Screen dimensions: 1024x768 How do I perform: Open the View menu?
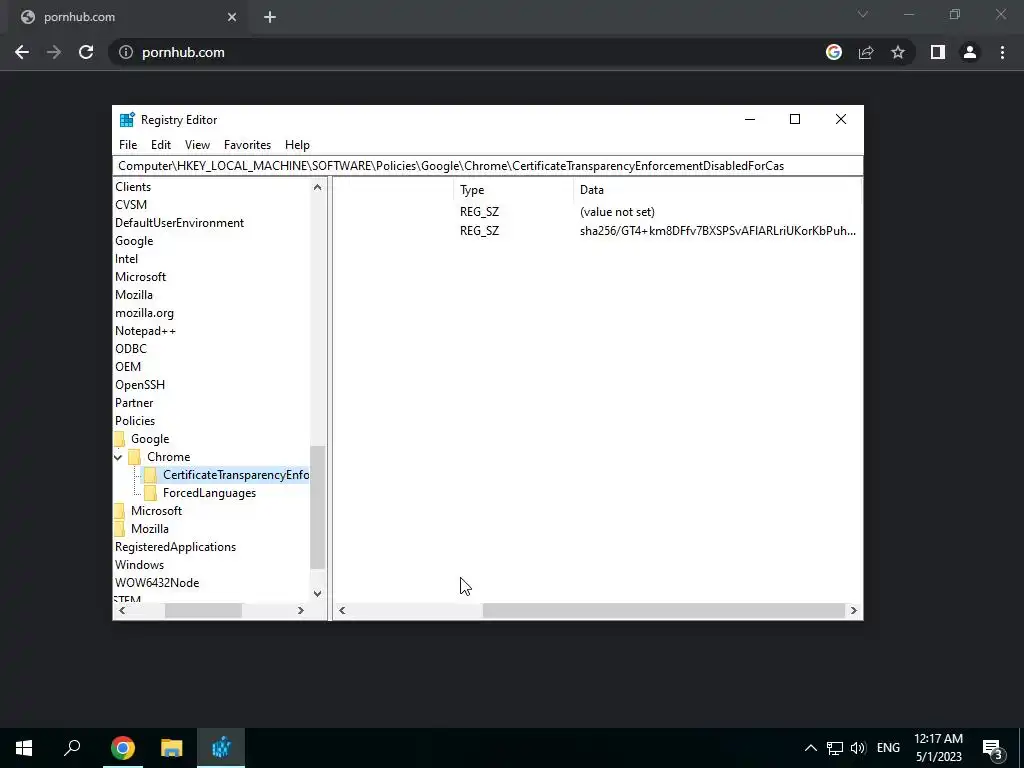(x=197, y=145)
